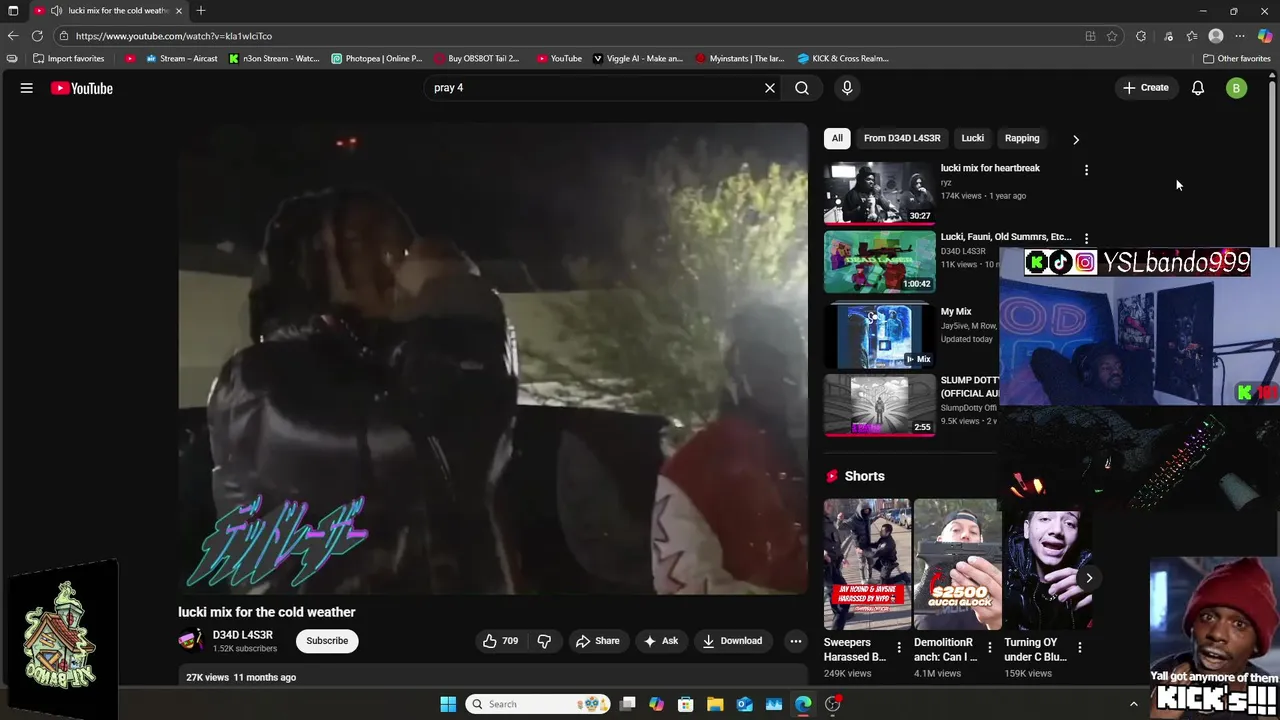Image resolution: width=1280 pixels, height=720 pixels.
Task: Click the Share button
Action: [597, 641]
